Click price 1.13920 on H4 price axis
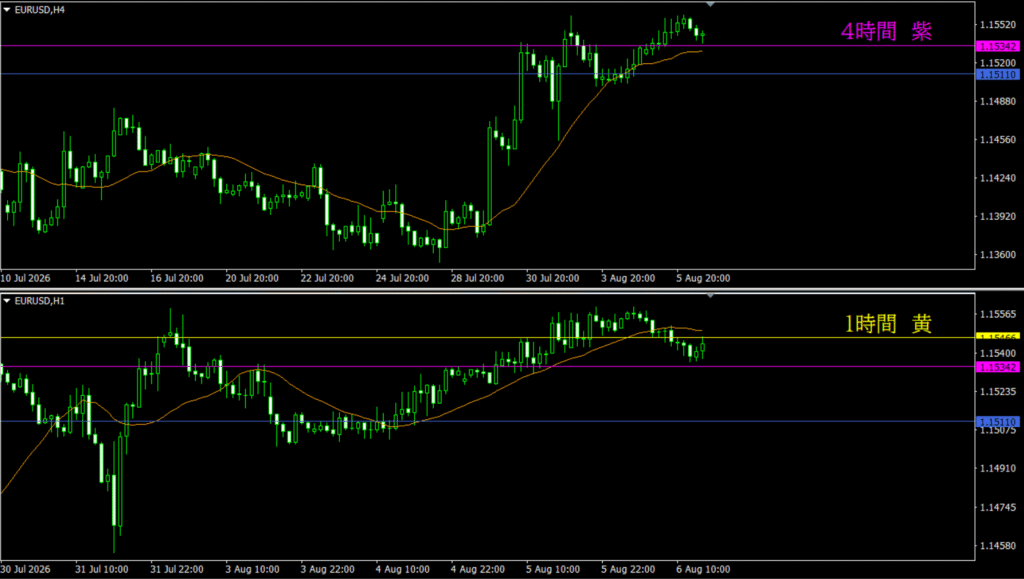The width and height of the screenshot is (1024, 579). (997, 216)
